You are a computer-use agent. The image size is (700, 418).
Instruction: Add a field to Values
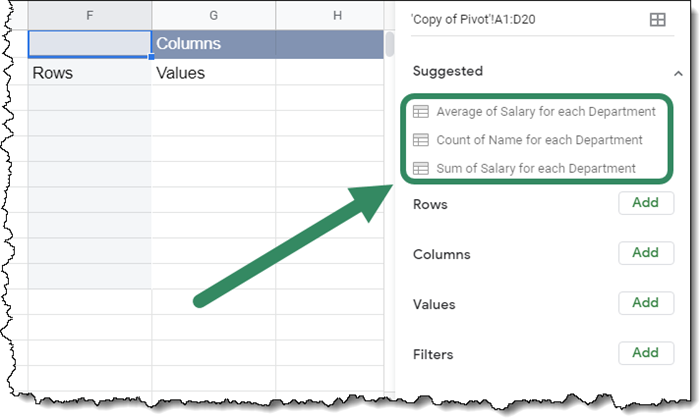(x=645, y=303)
